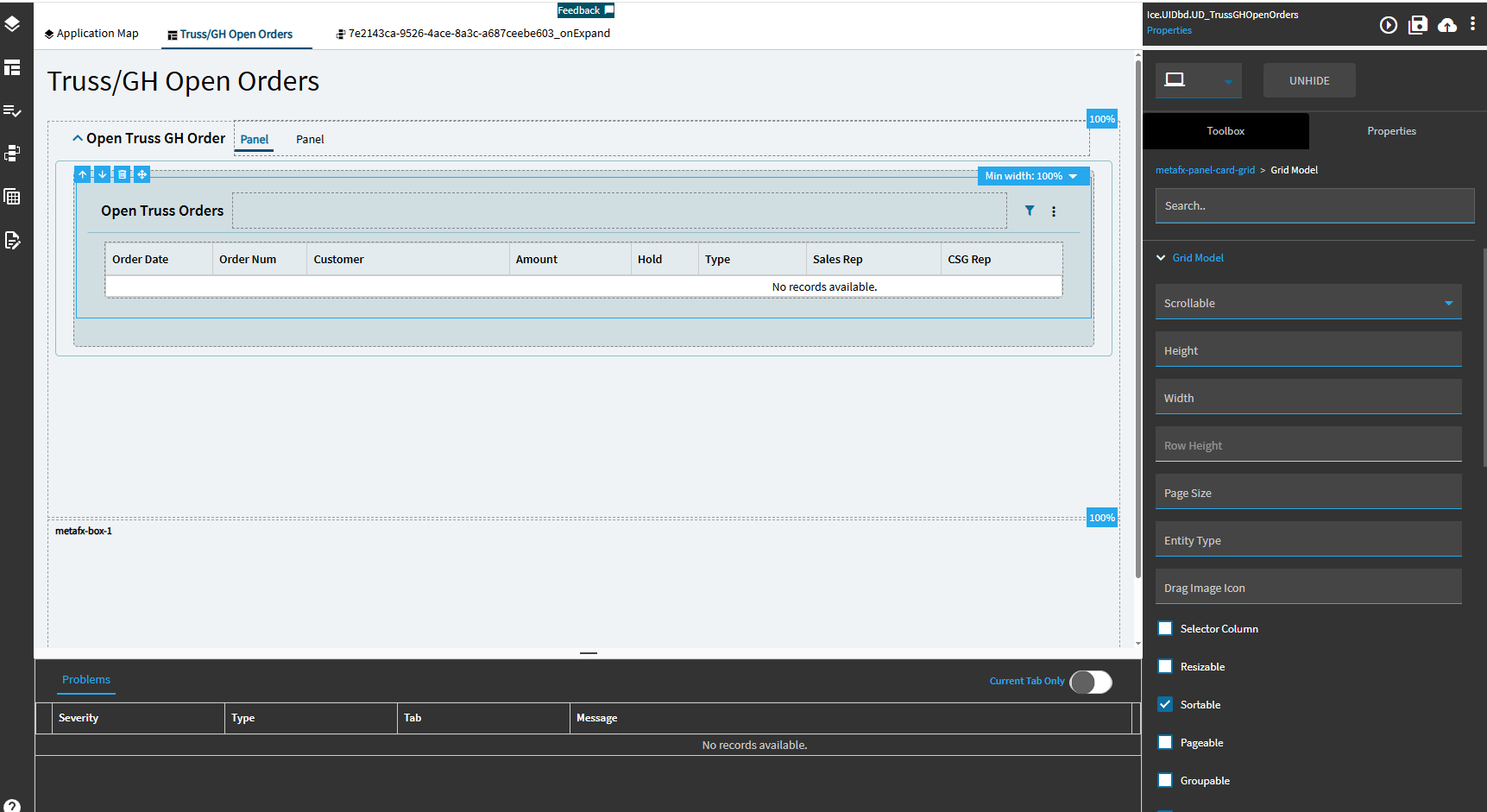Click the Properties link under component name
1487x812 pixels.
pyautogui.click(x=1169, y=30)
